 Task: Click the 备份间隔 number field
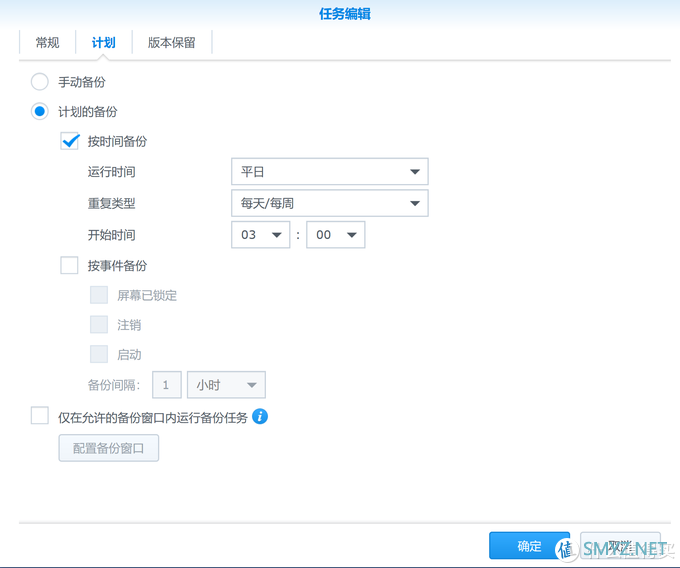point(167,385)
